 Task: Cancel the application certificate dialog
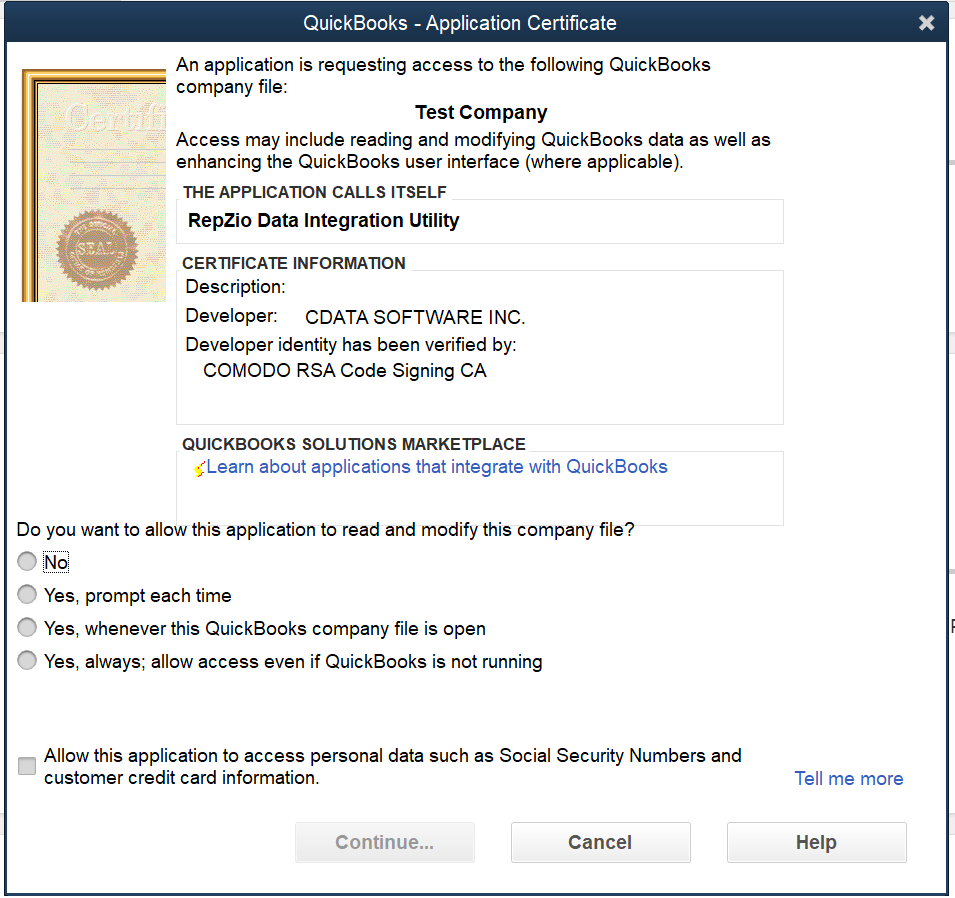(x=601, y=842)
